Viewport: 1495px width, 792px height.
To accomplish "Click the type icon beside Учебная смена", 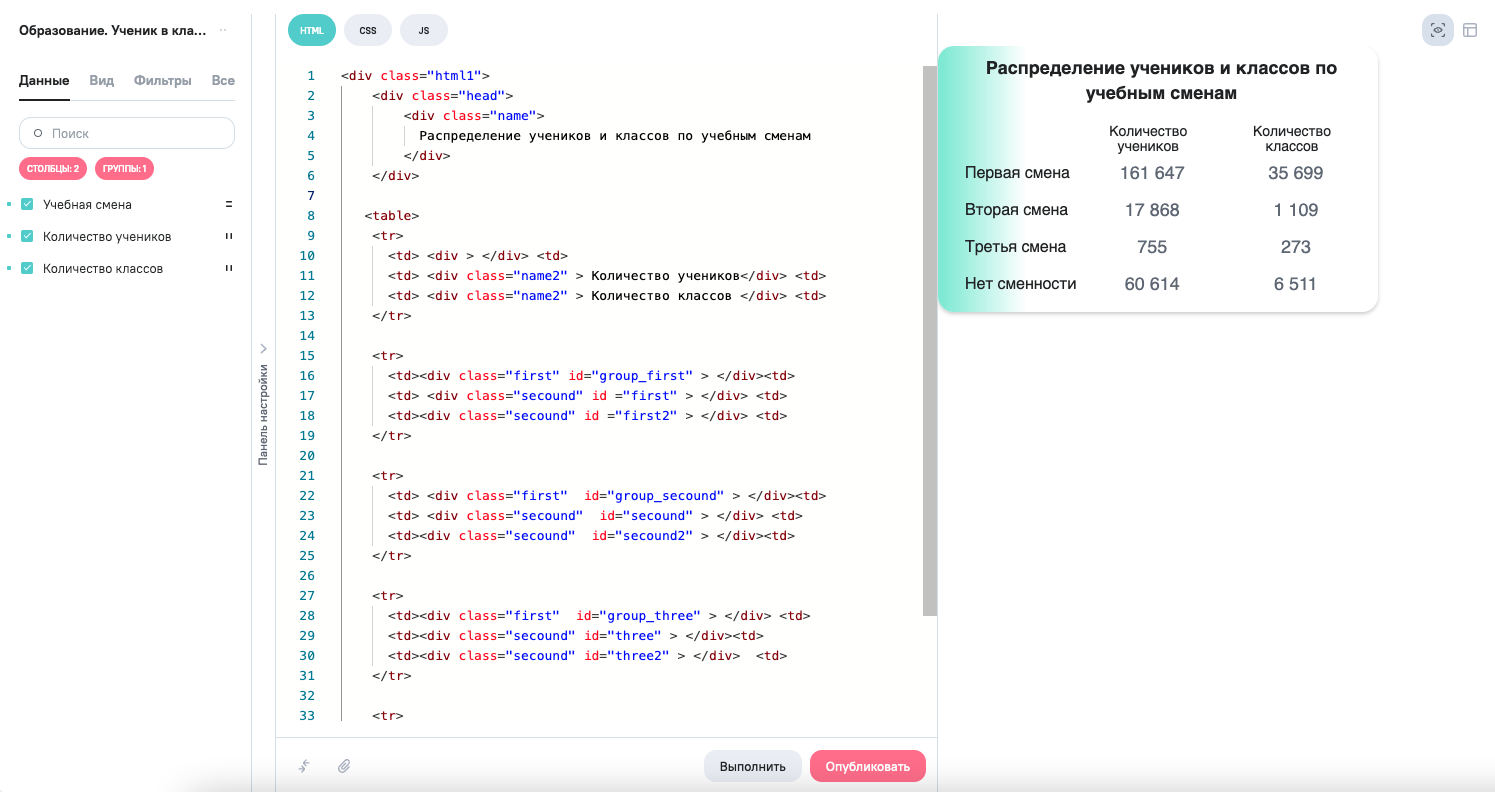I will pyautogui.click(x=228, y=204).
